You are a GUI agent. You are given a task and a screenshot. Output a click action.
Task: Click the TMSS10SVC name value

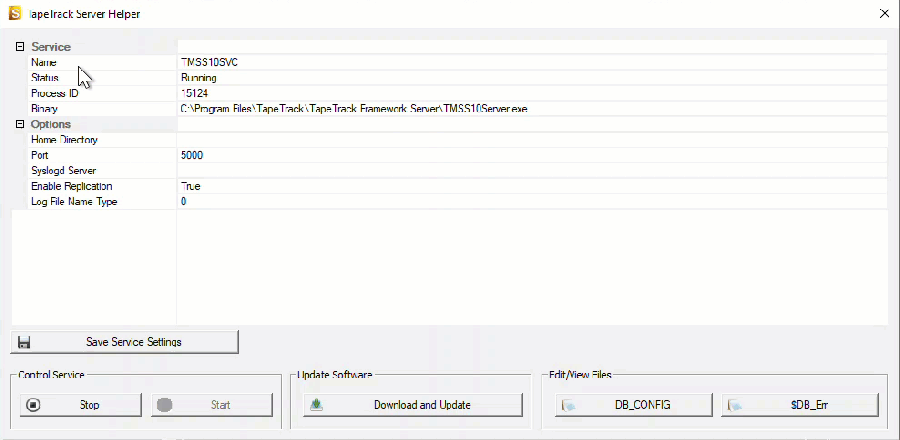[209, 63]
